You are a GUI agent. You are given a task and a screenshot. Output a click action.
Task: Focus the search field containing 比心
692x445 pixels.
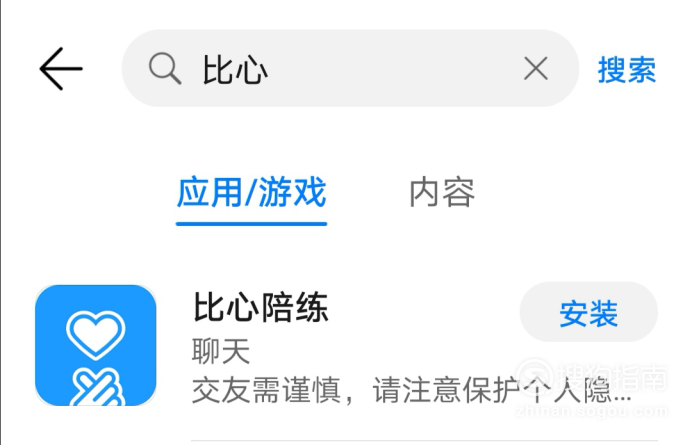(350, 68)
